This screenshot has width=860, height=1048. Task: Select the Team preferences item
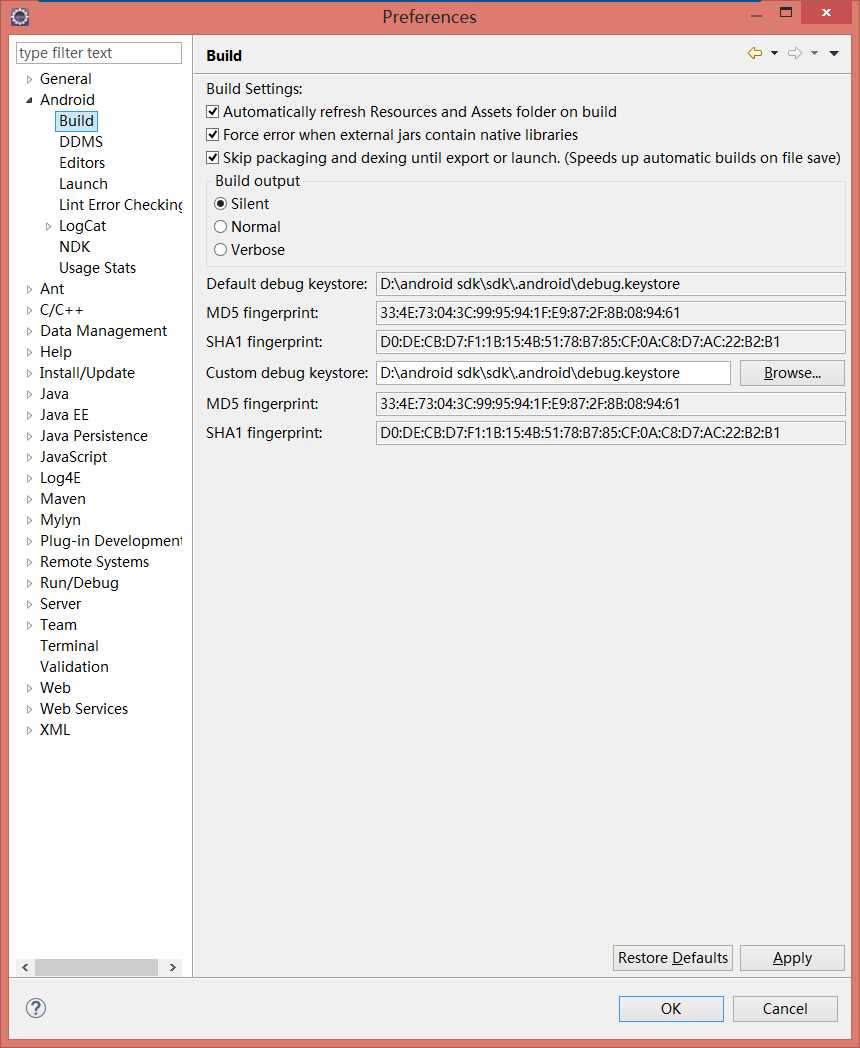click(58, 625)
